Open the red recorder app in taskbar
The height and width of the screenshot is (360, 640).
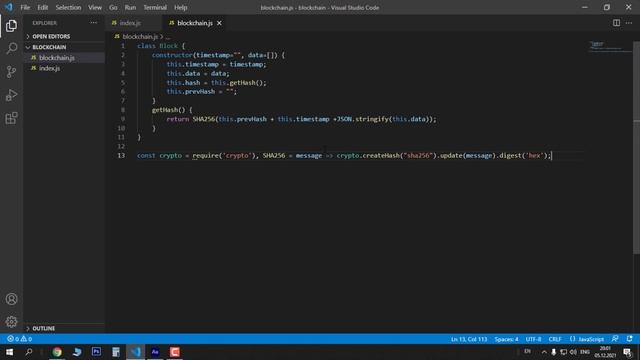tap(175, 352)
